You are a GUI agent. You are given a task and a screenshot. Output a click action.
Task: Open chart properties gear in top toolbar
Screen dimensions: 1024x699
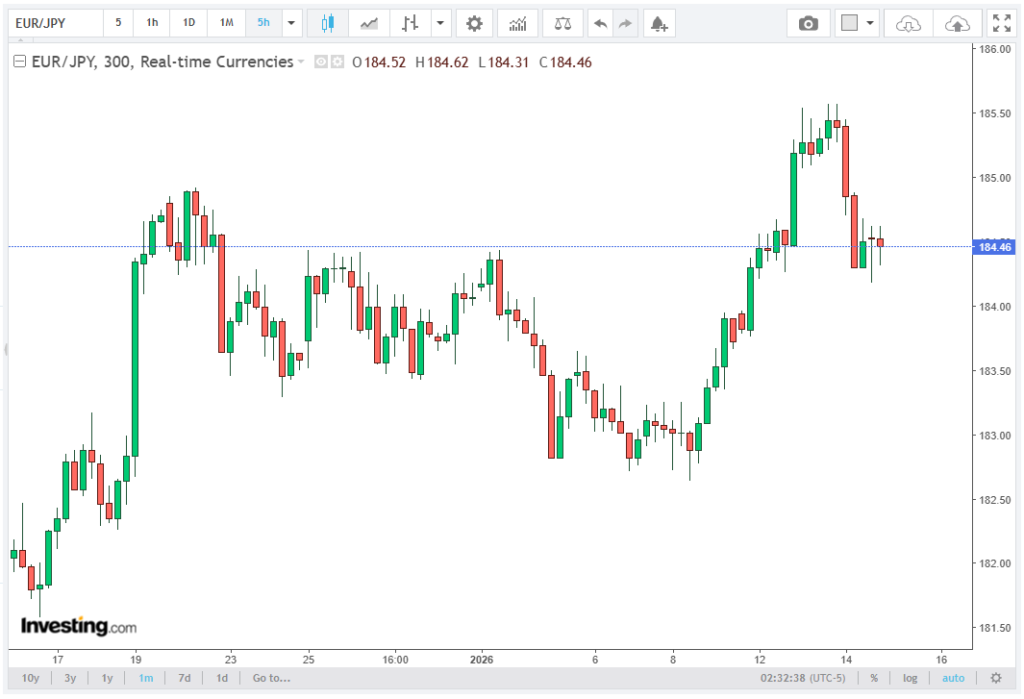coord(474,23)
